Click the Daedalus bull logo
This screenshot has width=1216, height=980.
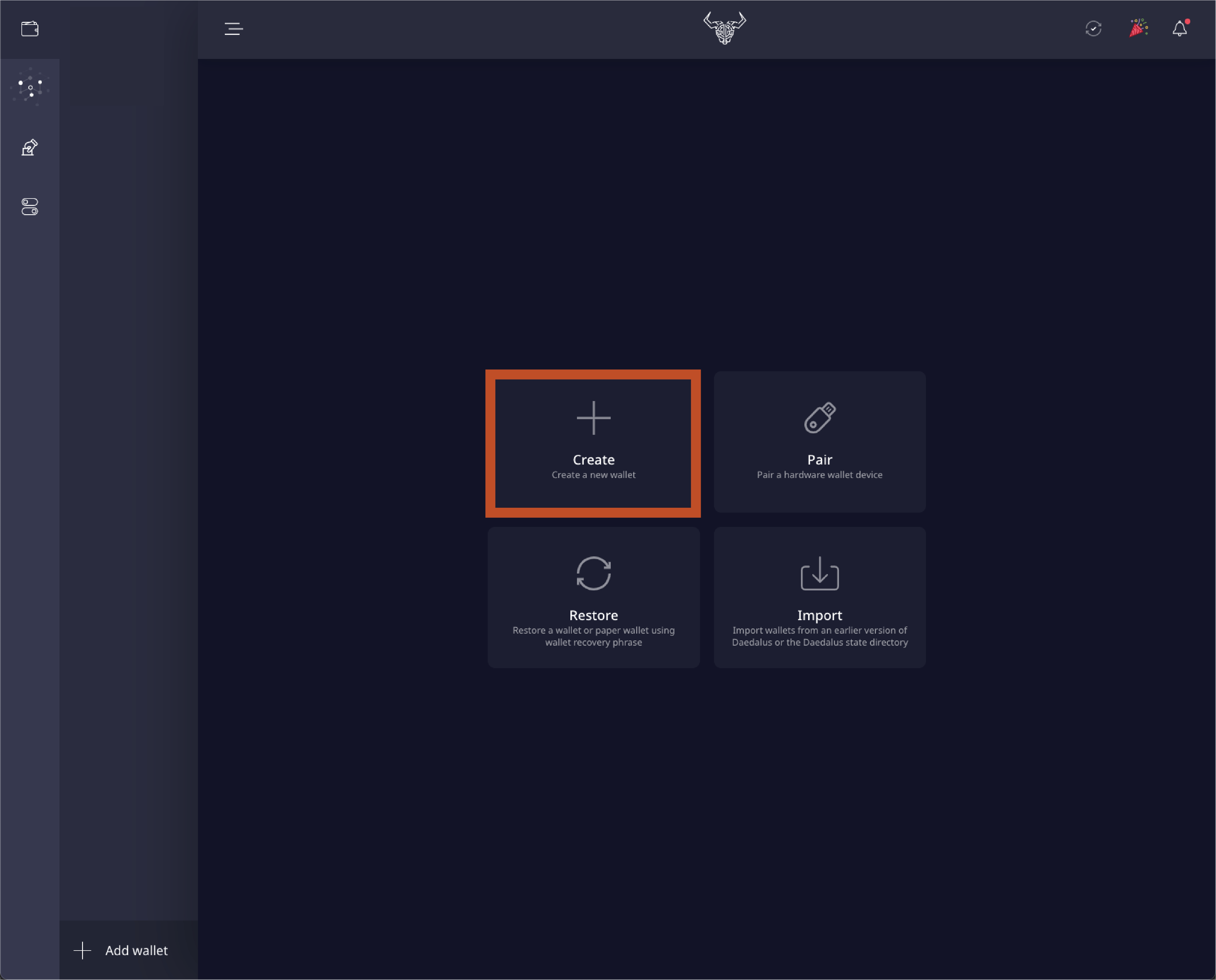[724, 28]
